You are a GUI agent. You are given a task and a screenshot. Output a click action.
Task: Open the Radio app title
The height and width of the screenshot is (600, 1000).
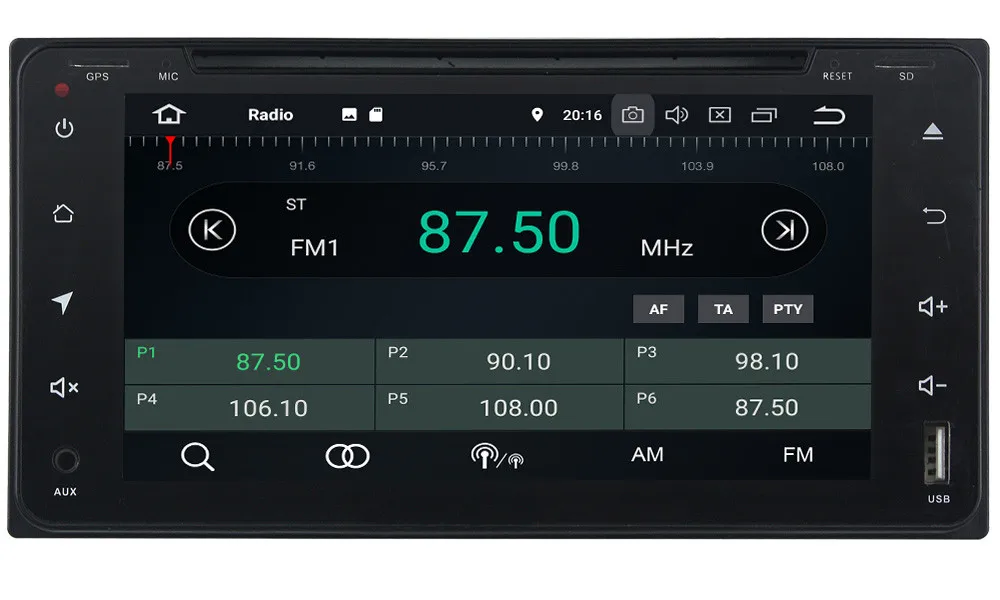point(270,114)
